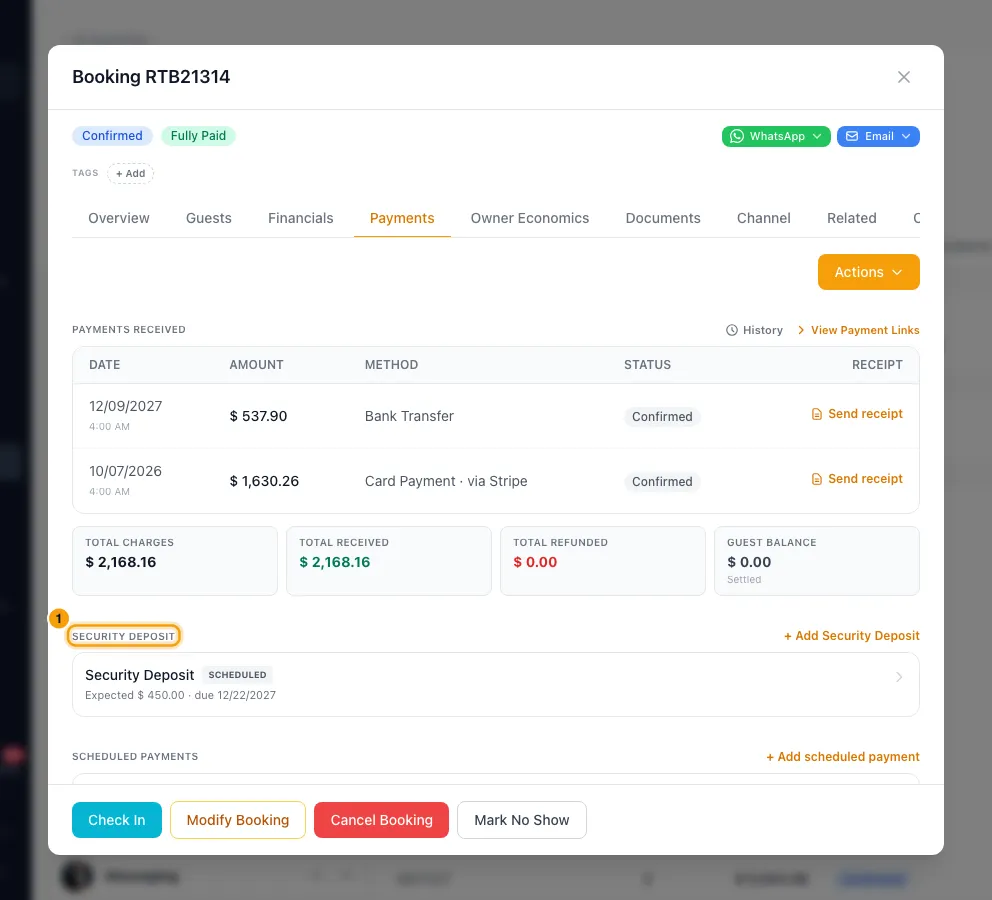View the Related tab
Screen dimensions: 992x900
(x=852, y=218)
